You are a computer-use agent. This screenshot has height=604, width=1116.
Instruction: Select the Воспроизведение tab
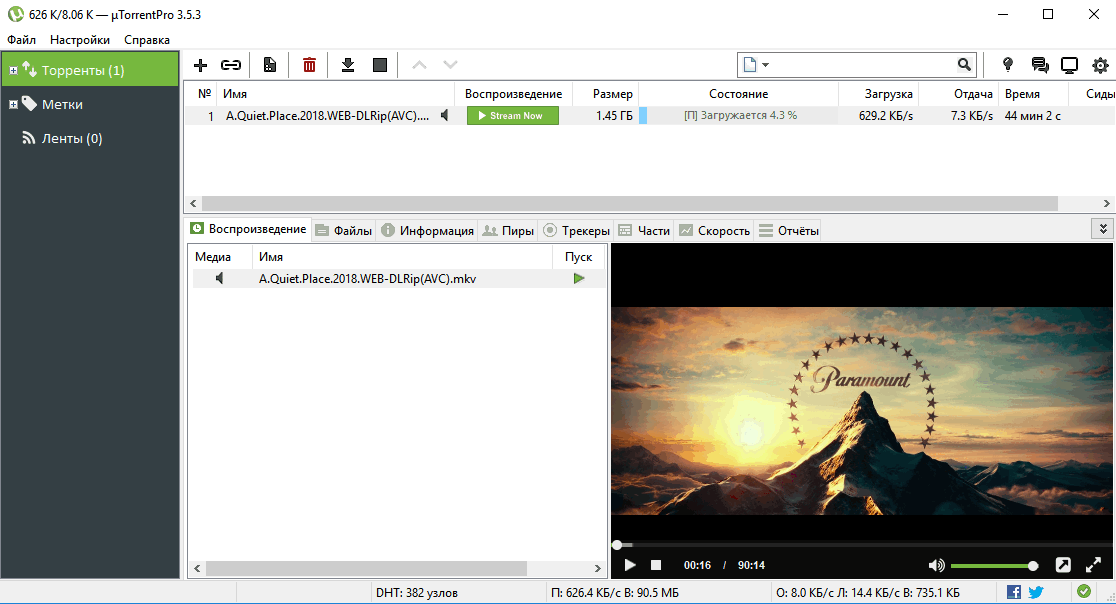point(248,229)
